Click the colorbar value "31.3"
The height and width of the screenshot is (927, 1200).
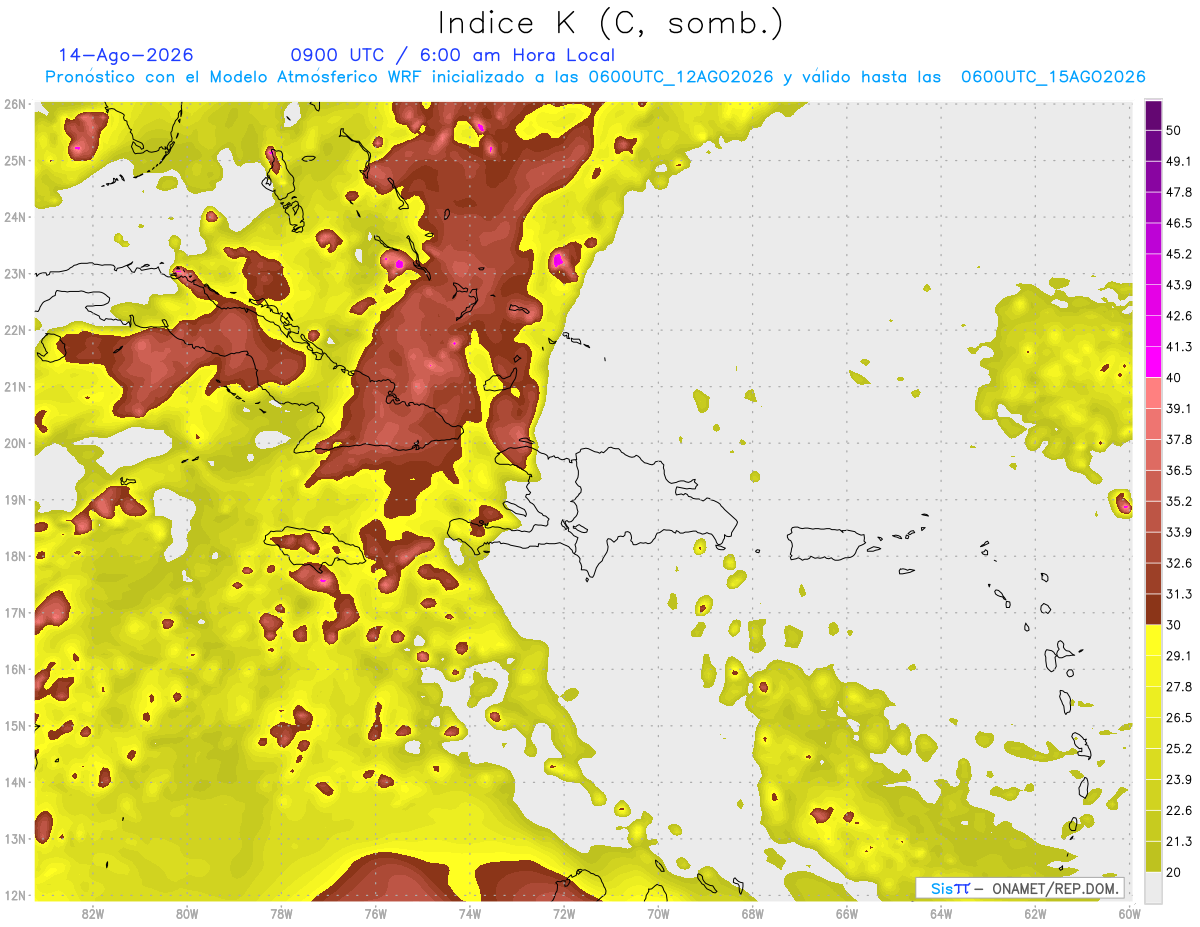(x=1178, y=594)
